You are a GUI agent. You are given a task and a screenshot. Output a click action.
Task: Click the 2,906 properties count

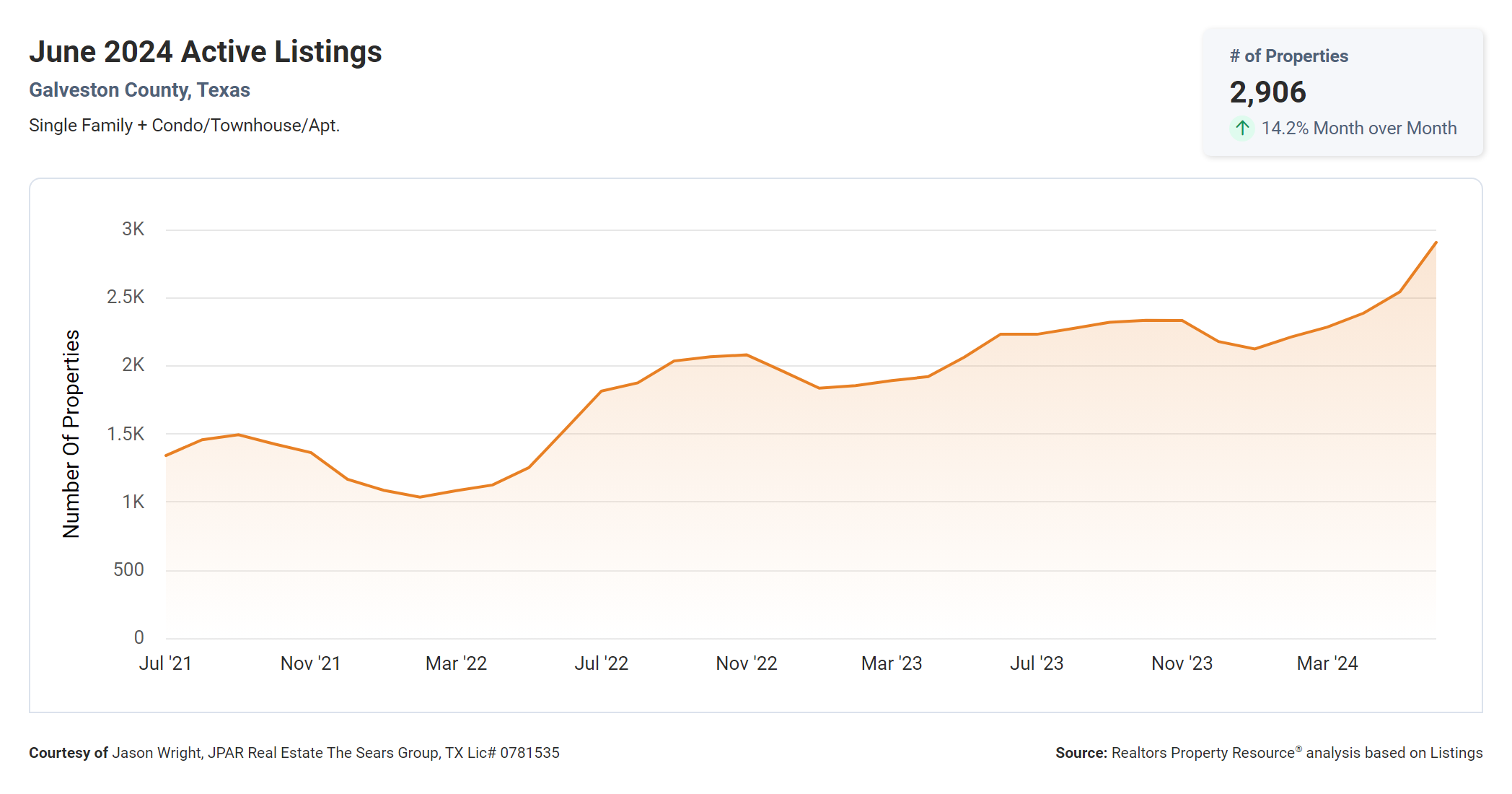[1267, 92]
